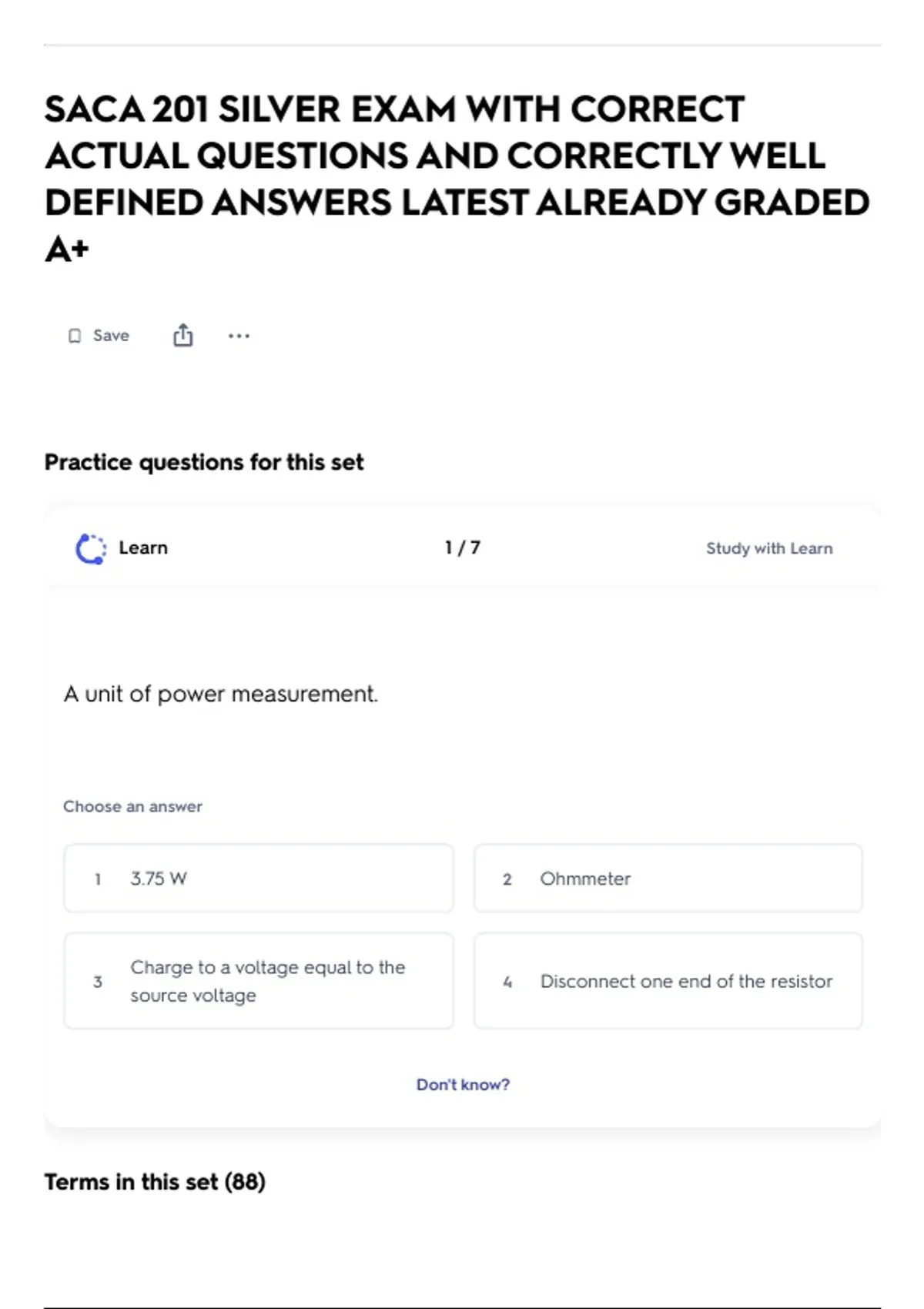The width and height of the screenshot is (924, 1309).
Task: Click the Learn mode circular icon
Action: pos(91,548)
